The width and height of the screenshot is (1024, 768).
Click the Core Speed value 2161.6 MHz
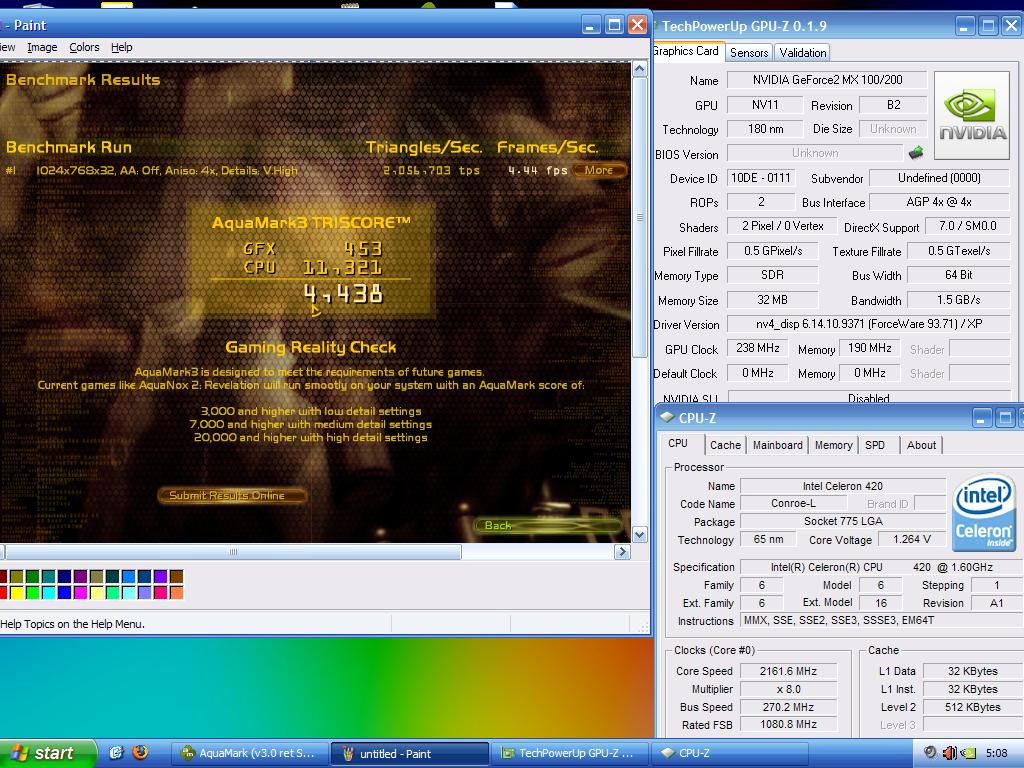788,671
